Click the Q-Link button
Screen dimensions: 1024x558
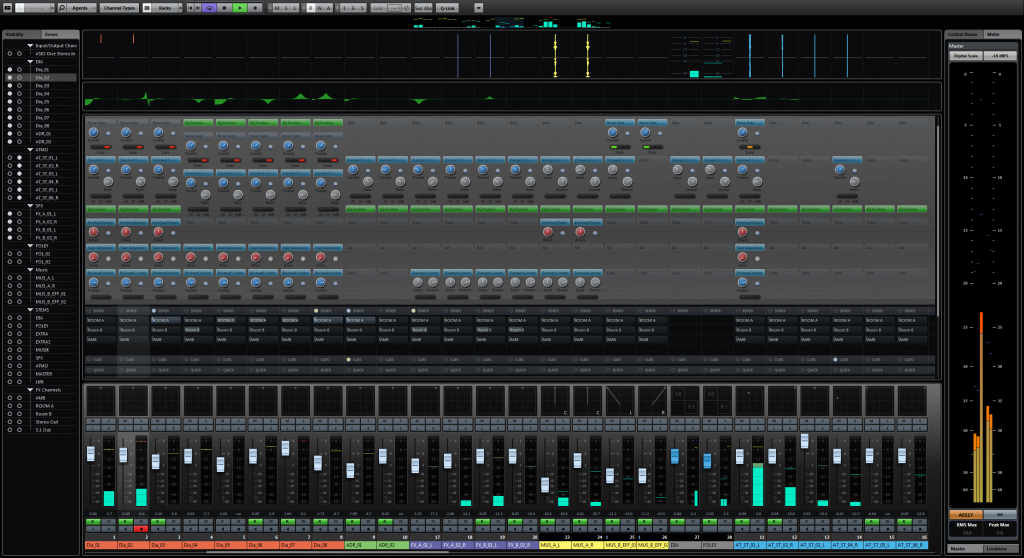tap(446, 7)
